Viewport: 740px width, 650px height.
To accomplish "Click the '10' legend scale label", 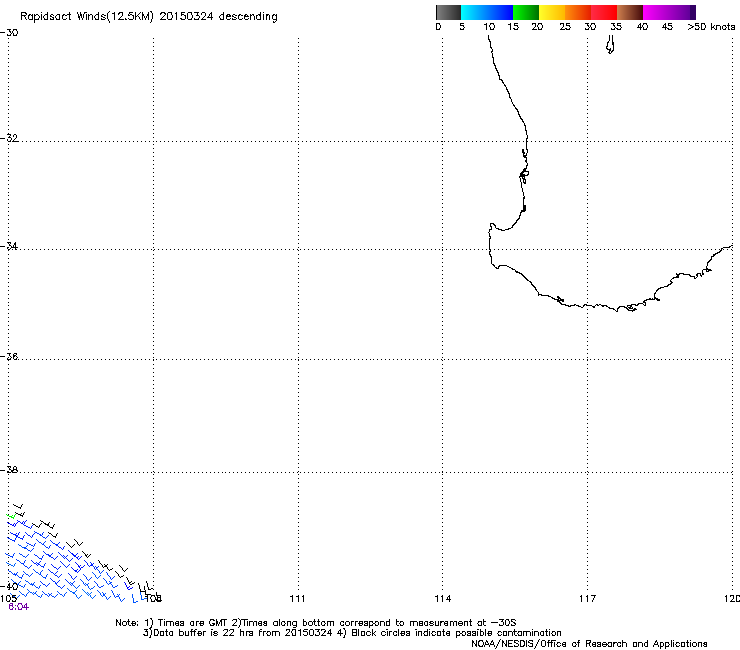I will (x=489, y=27).
